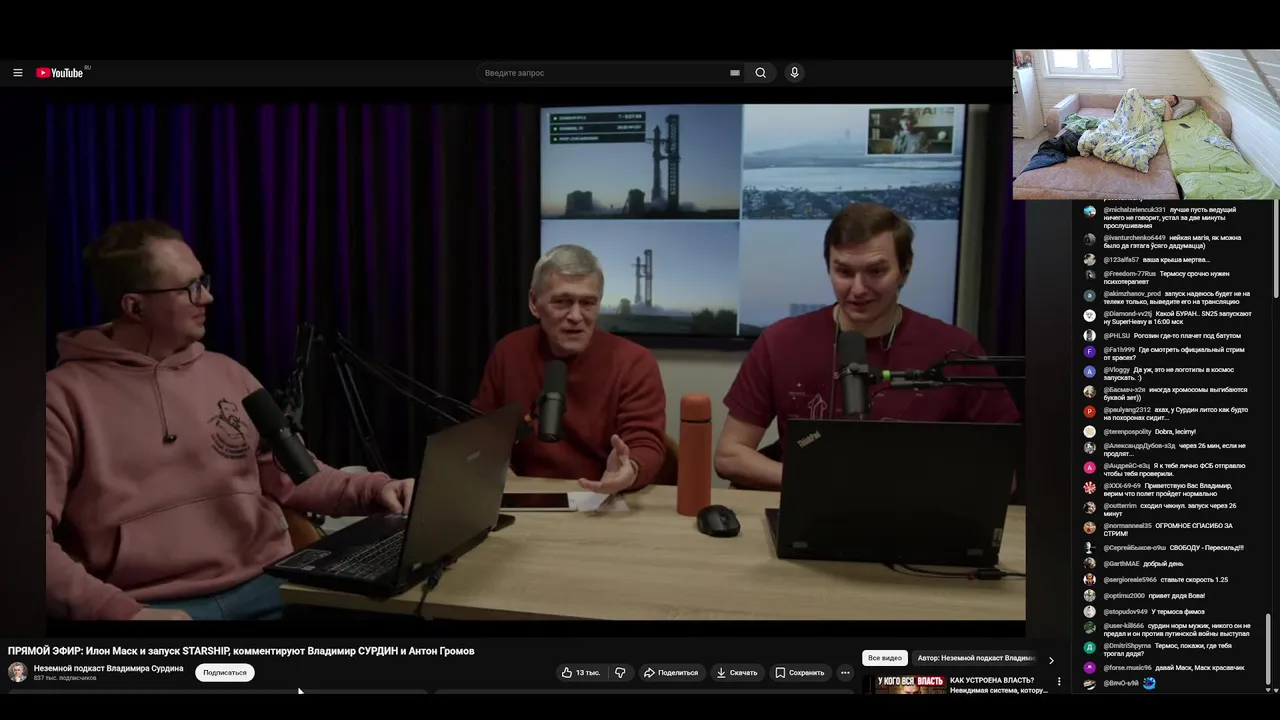Click avatar of @XXX-69-69 in chat
This screenshot has width=1280, height=720.
(1090, 487)
